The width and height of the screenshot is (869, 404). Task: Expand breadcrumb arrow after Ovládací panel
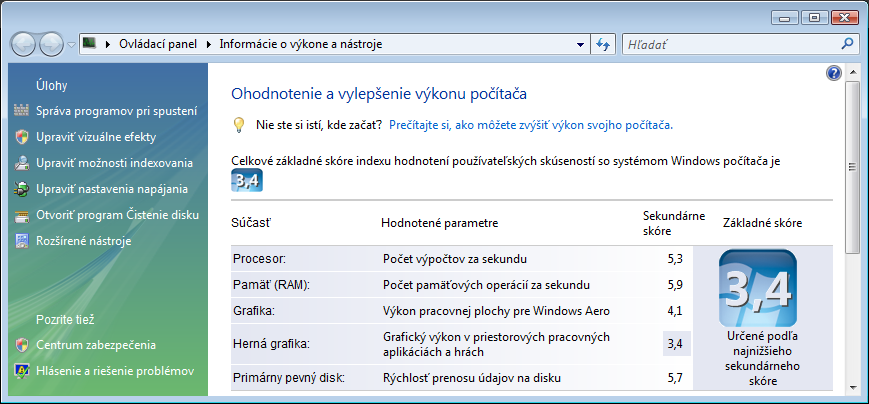[208, 44]
